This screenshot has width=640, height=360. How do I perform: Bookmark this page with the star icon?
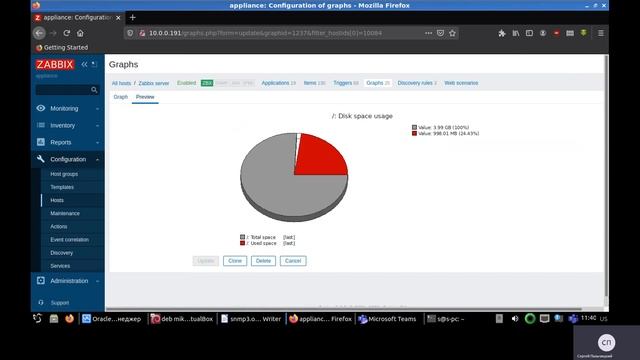[x=452, y=33]
